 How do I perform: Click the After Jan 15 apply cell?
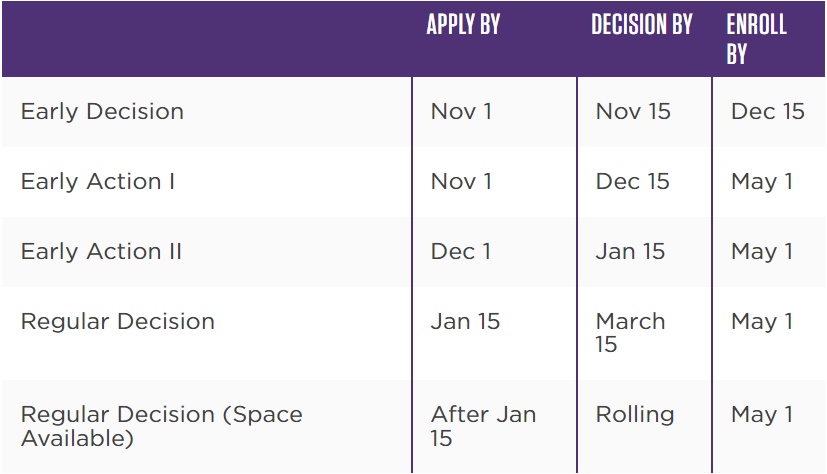tap(483, 426)
